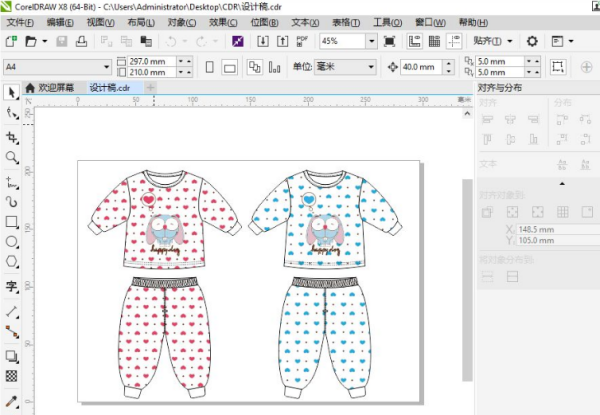600x415 pixels.
Task: Click the Export icon
Action: pyautogui.click(x=282, y=41)
